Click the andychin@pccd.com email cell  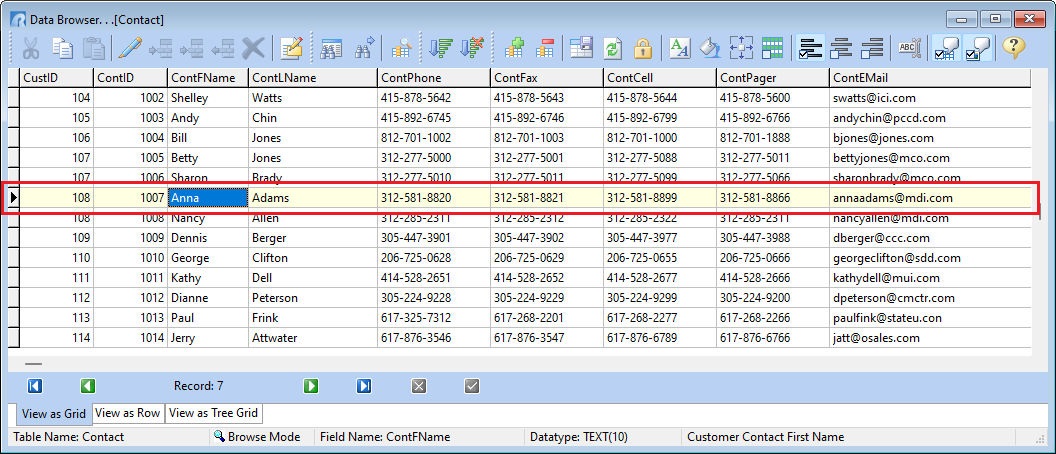click(930, 118)
